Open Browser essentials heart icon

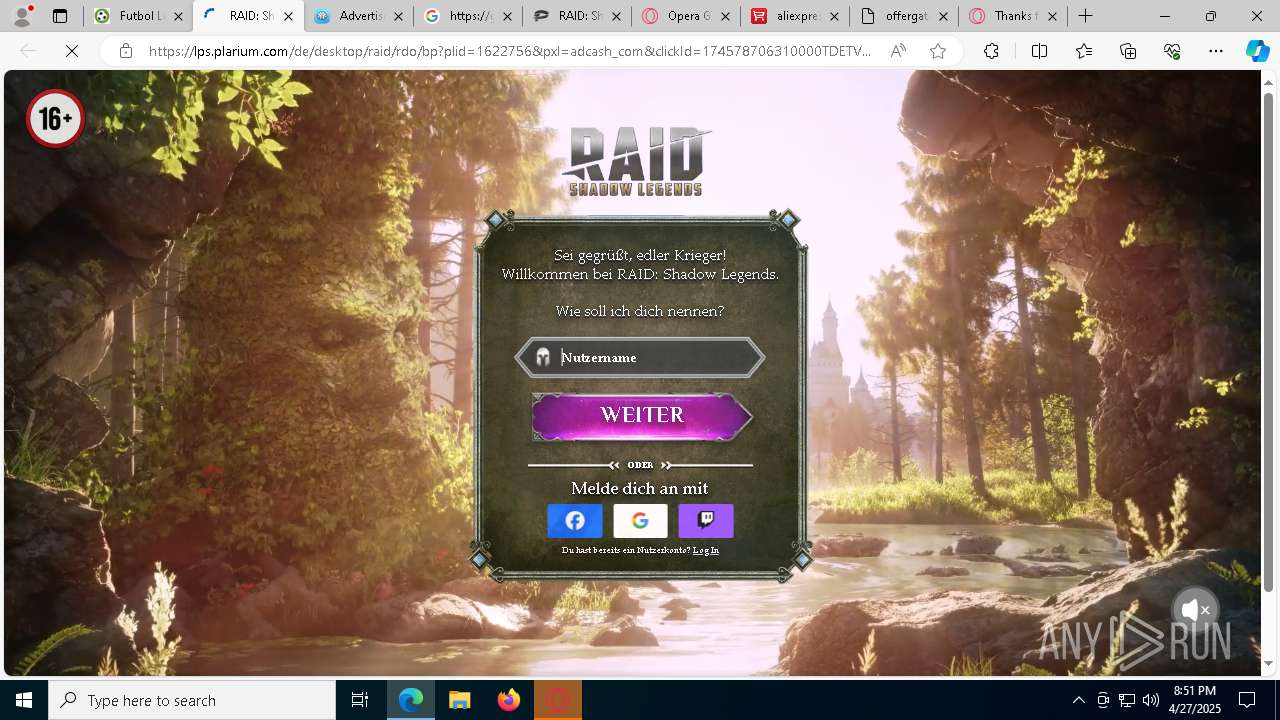coord(1172,51)
